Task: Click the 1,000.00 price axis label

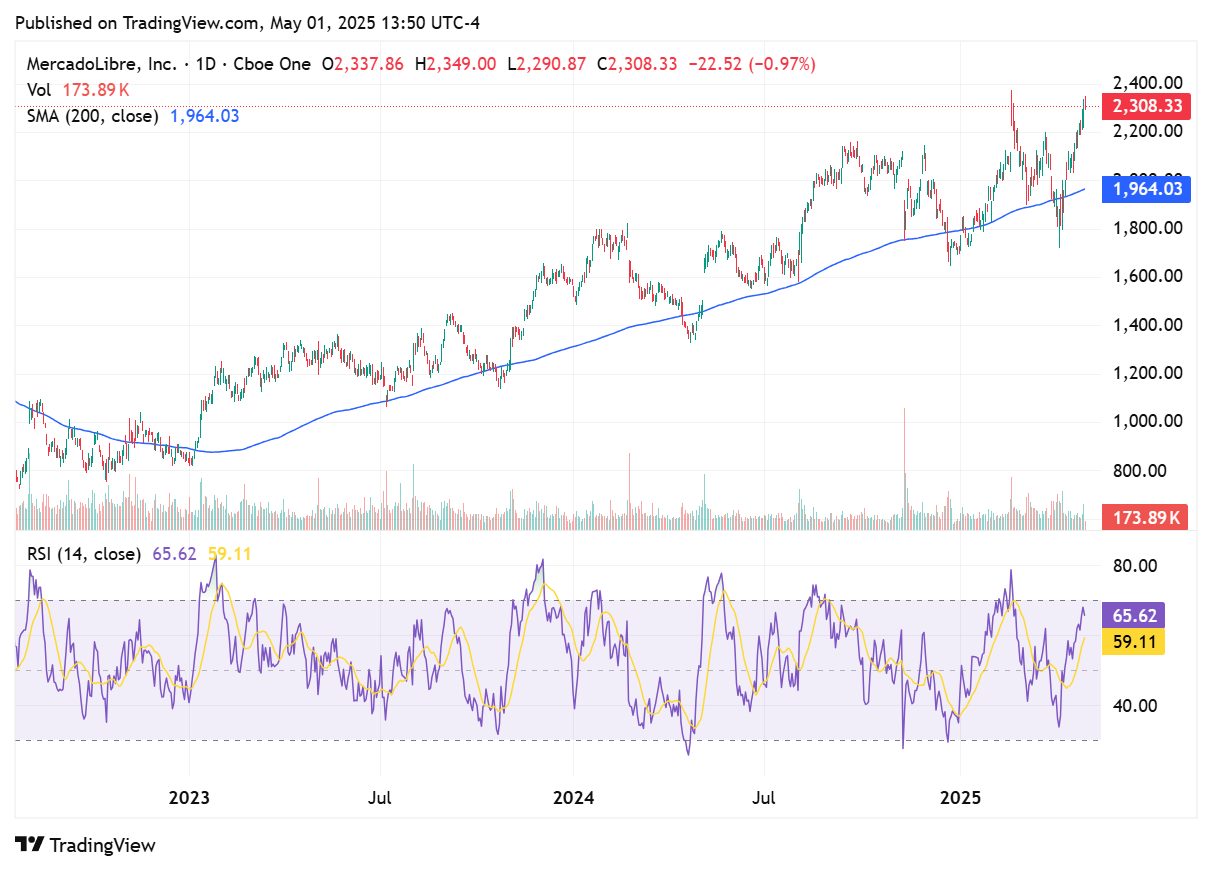Action: [x=1148, y=421]
